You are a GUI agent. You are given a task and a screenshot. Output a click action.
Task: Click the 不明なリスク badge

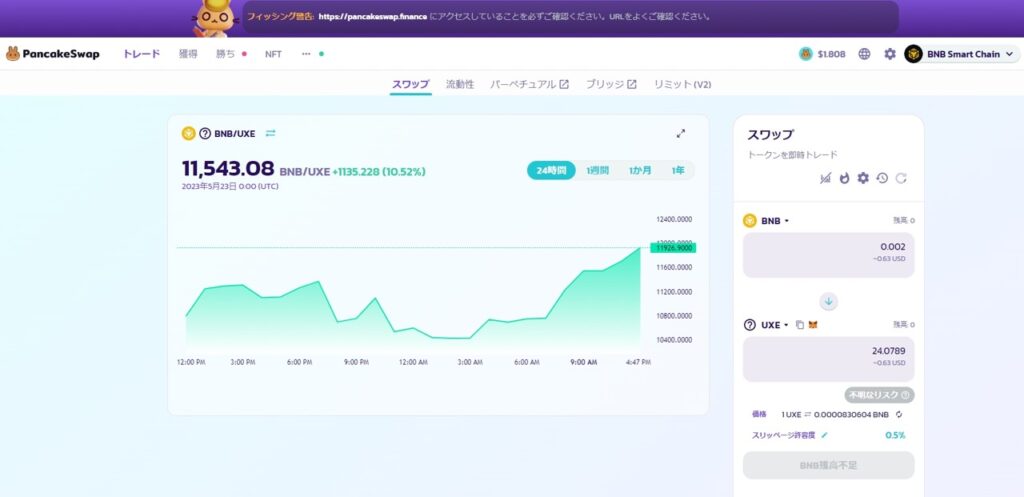click(879, 395)
